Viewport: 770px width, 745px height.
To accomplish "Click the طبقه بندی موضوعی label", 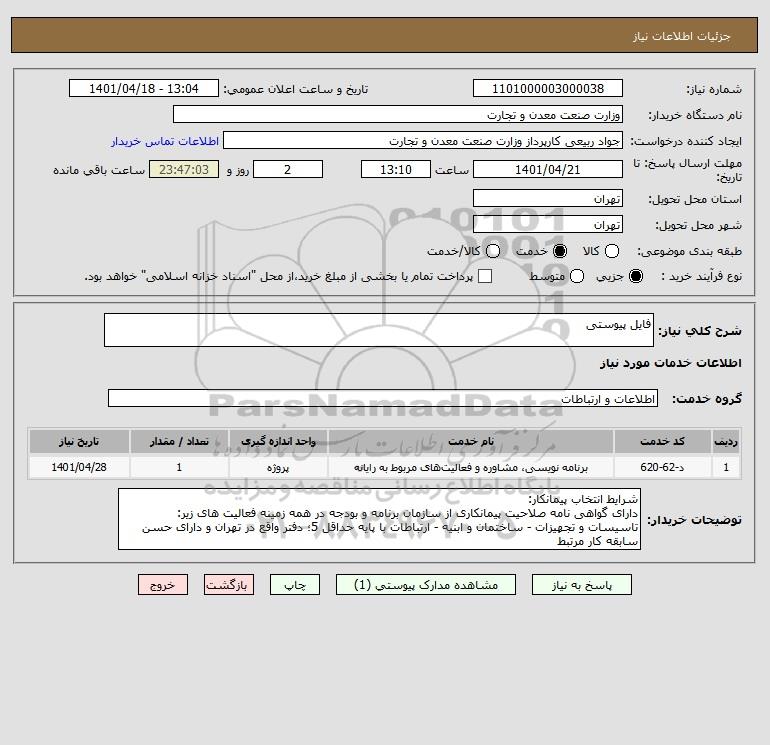I will pos(689,251).
